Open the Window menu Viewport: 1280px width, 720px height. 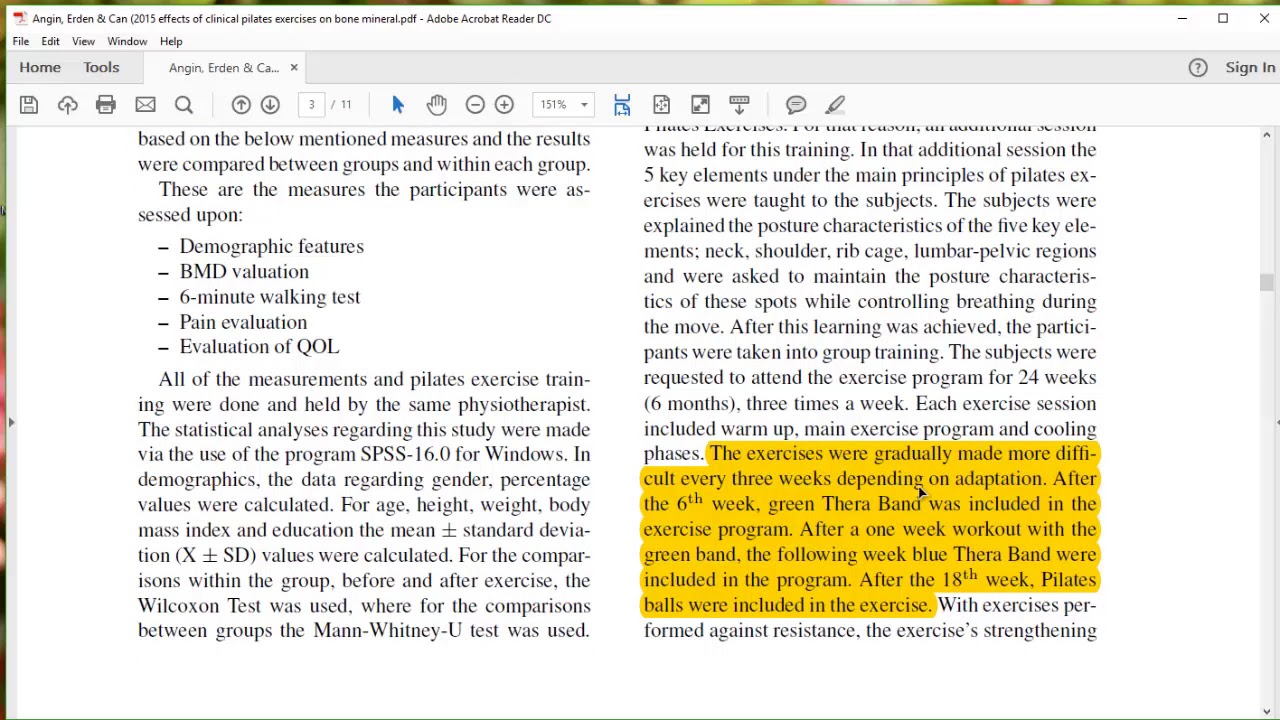coord(127,41)
